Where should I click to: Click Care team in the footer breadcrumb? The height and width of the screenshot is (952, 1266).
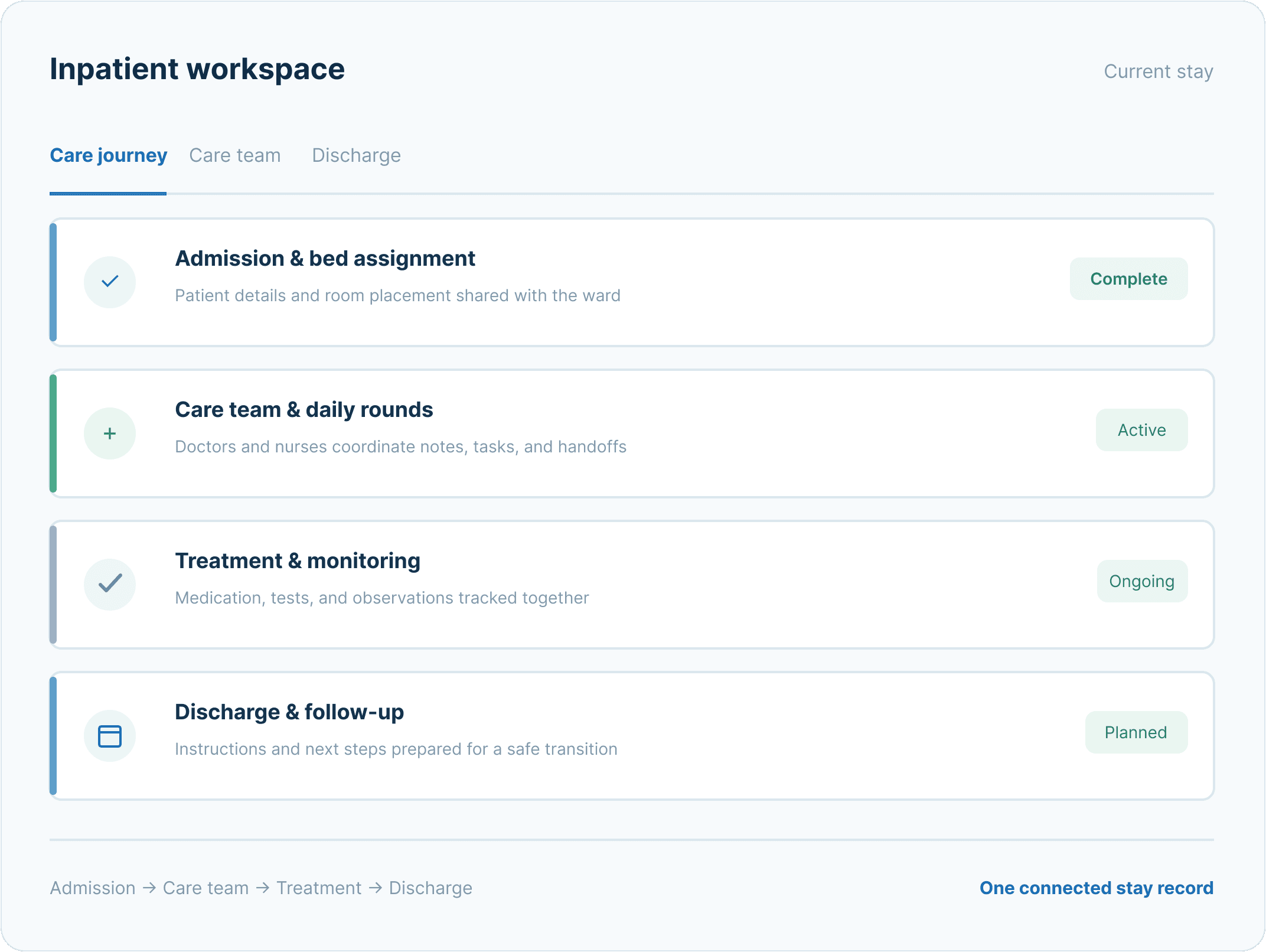click(205, 888)
